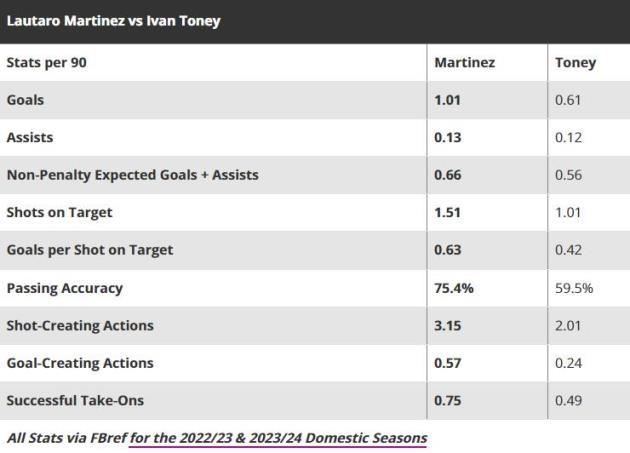
Task: Click the Martinez column header
Action: 464,62
